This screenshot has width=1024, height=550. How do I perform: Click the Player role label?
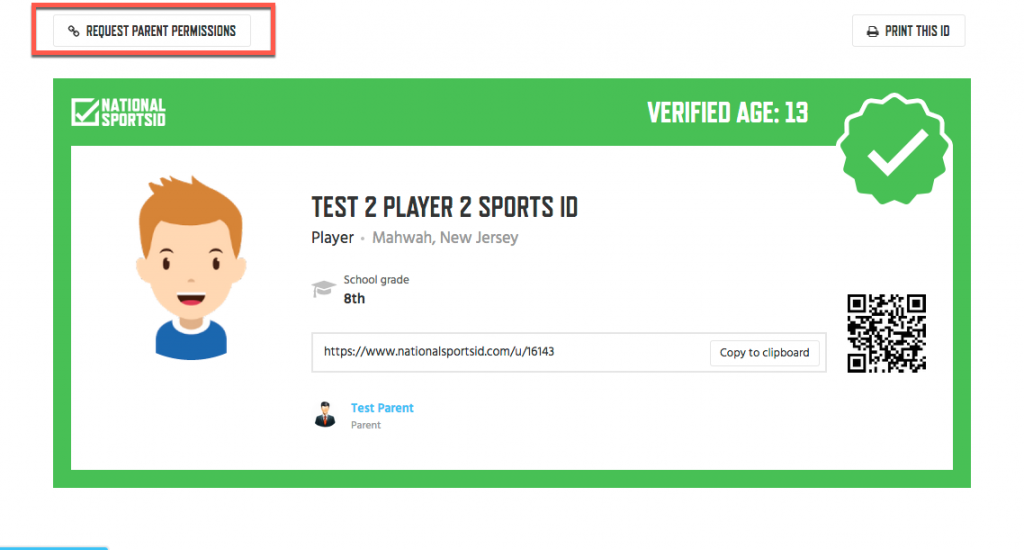click(332, 238)
